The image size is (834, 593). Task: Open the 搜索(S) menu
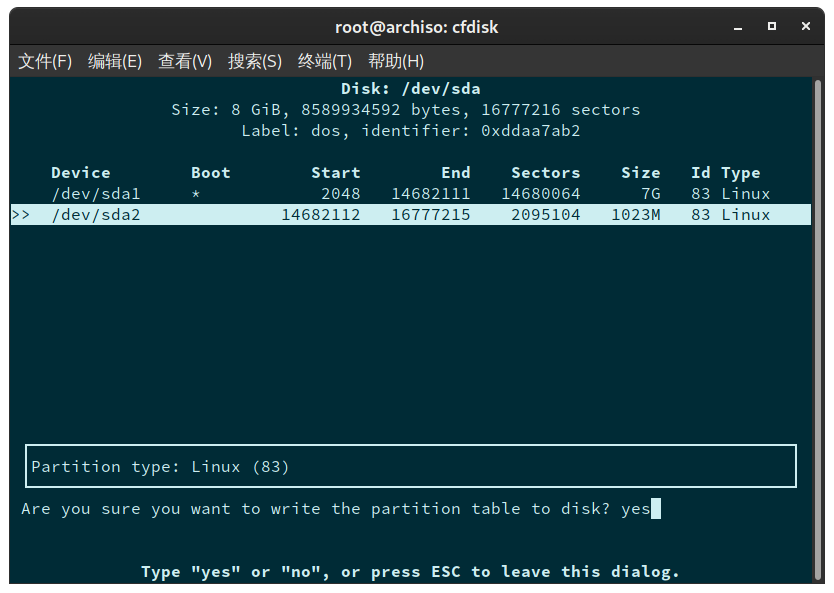254,61
